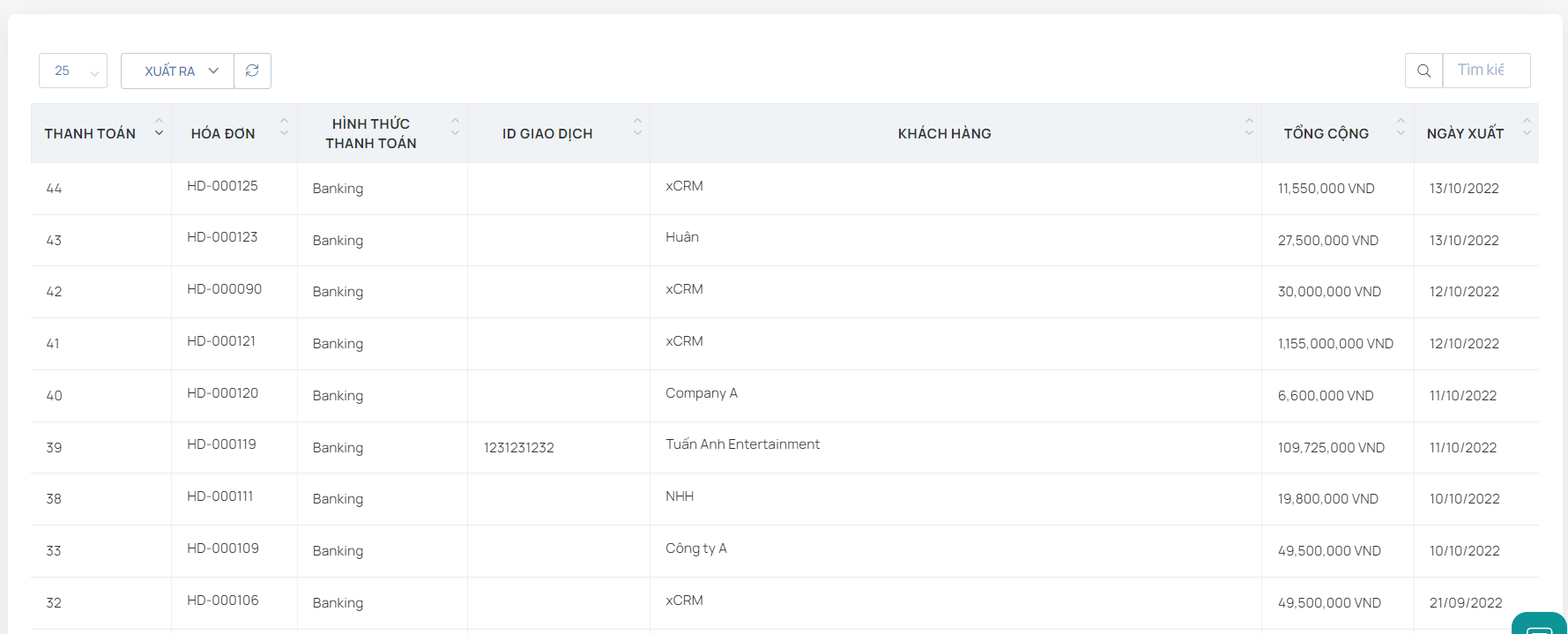Sort by Khách Hàng column arrows
1568x634 pixels.
[x=1248, y=127]
